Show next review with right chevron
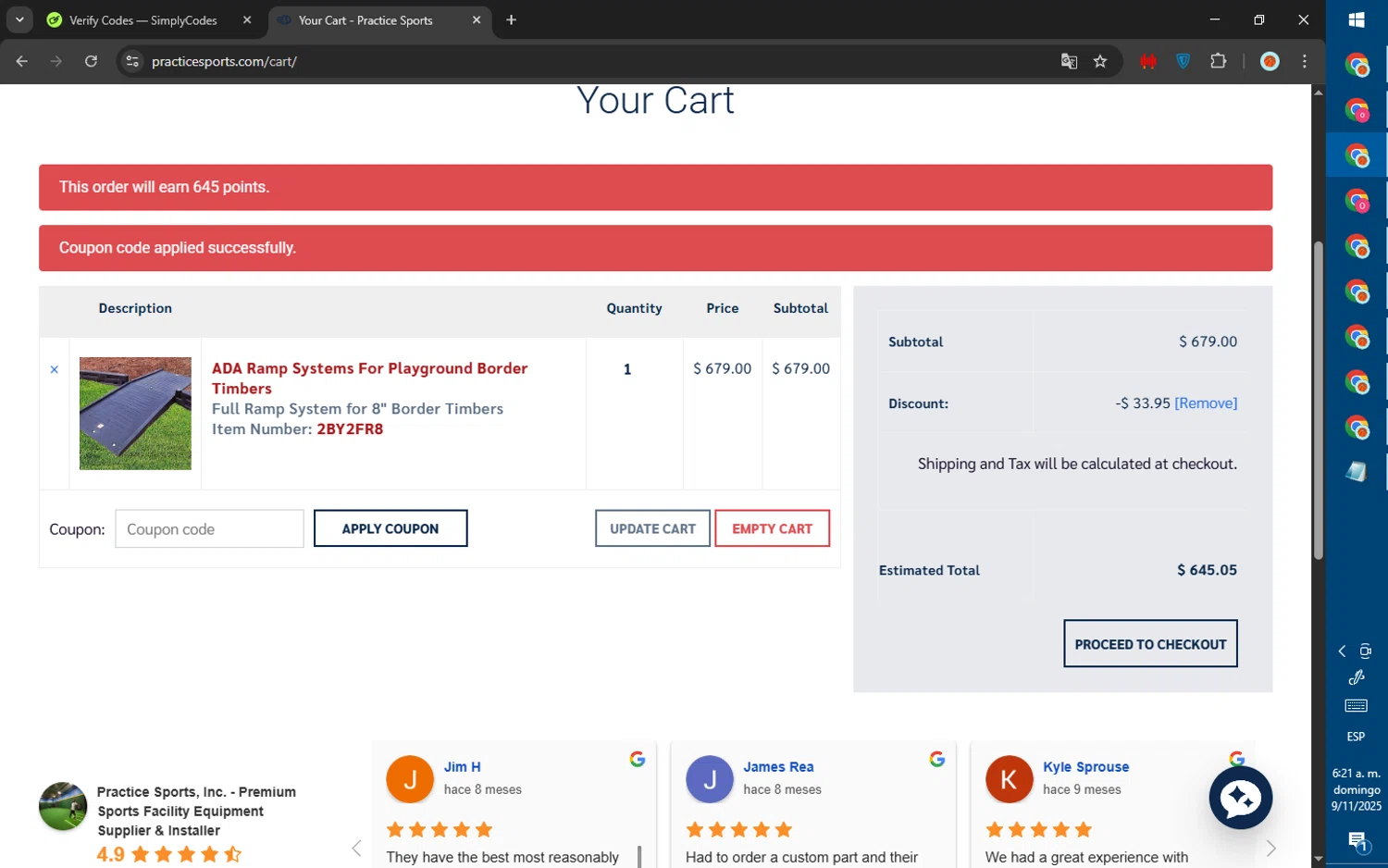This screenshot has width=1388, height=868. click(x=1270, y=849)
